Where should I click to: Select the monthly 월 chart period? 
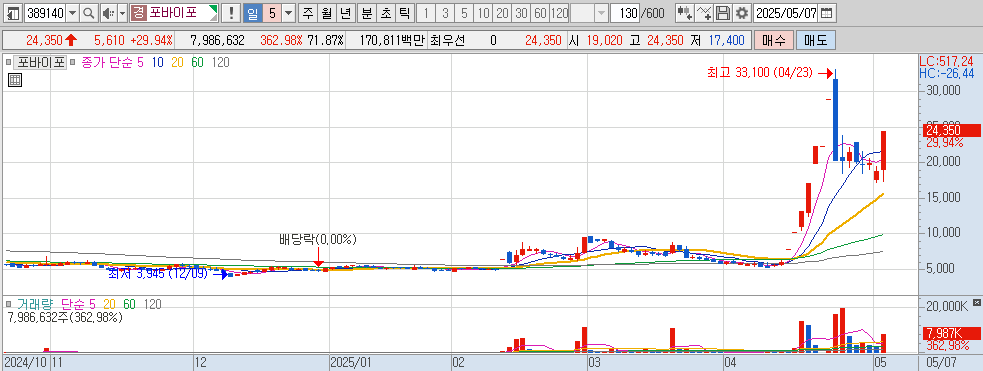[x=326, y=13]
